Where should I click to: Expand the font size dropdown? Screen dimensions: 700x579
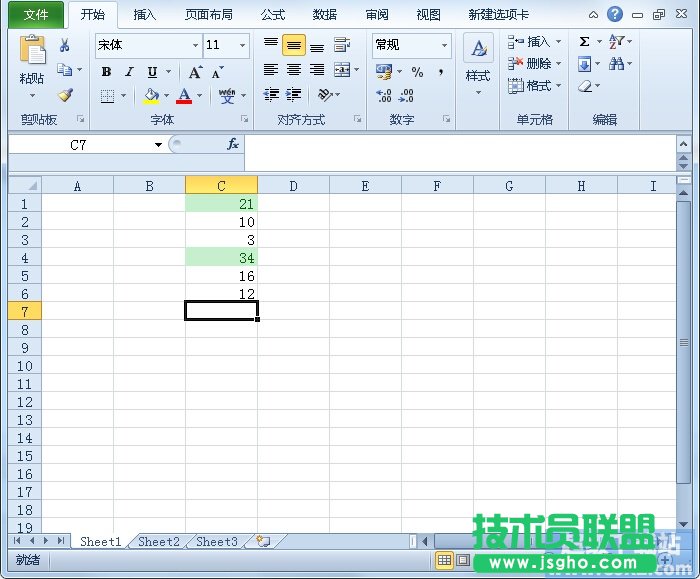tap(242, 45)
